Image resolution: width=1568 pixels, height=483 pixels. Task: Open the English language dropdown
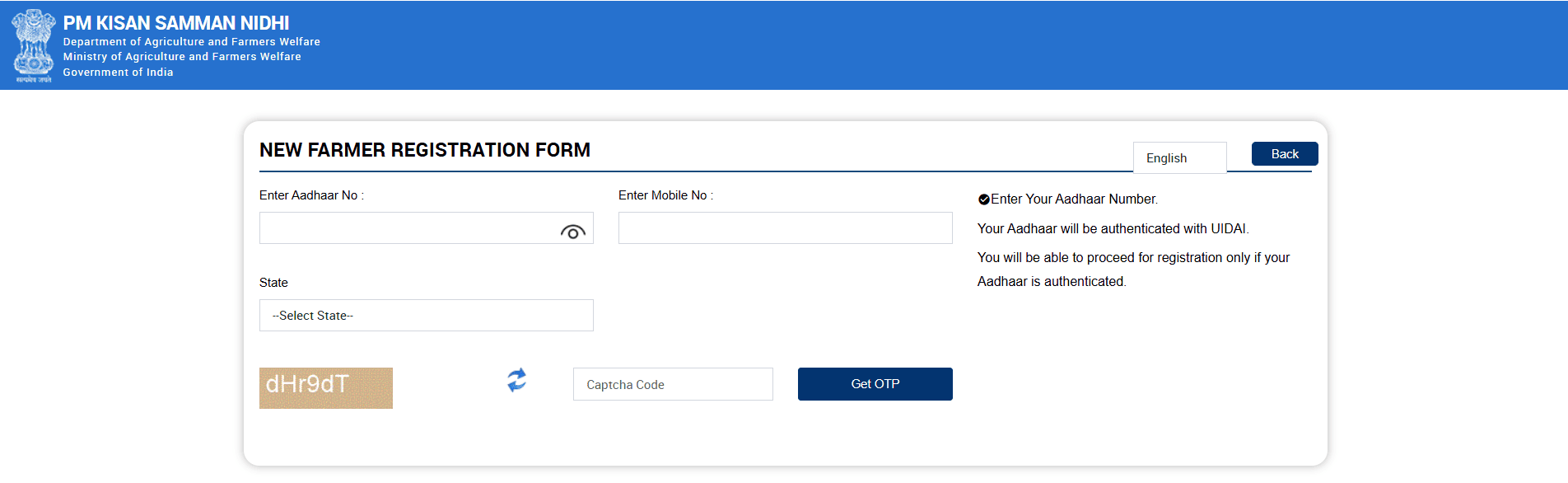click(1180, 157)
